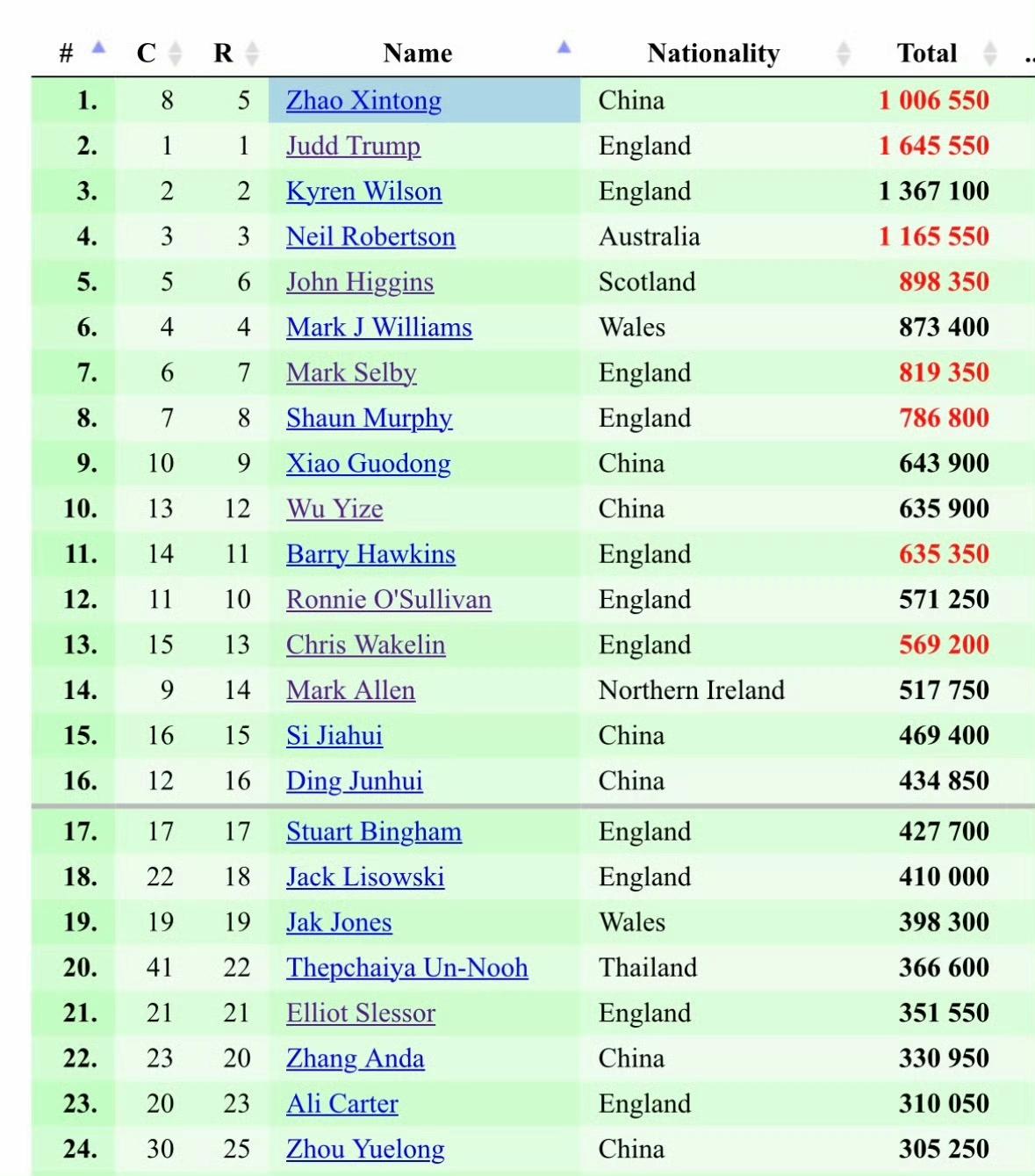Image resolution: width=1035 pixels, height=1176 pixels.
Task: Follow the Kyren Wilson link
Action: [363, 191]
